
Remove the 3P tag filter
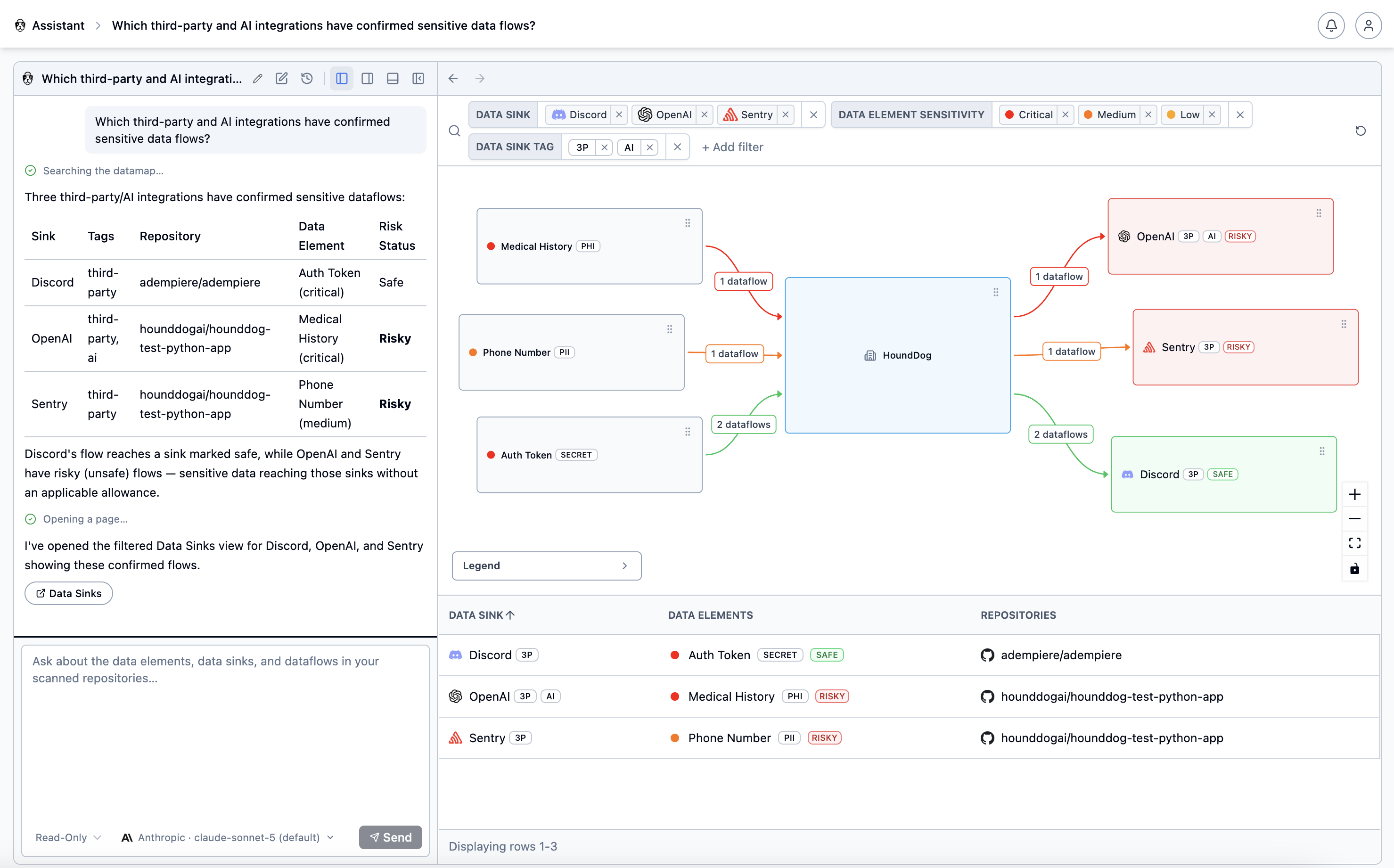[x=604, y=147]
